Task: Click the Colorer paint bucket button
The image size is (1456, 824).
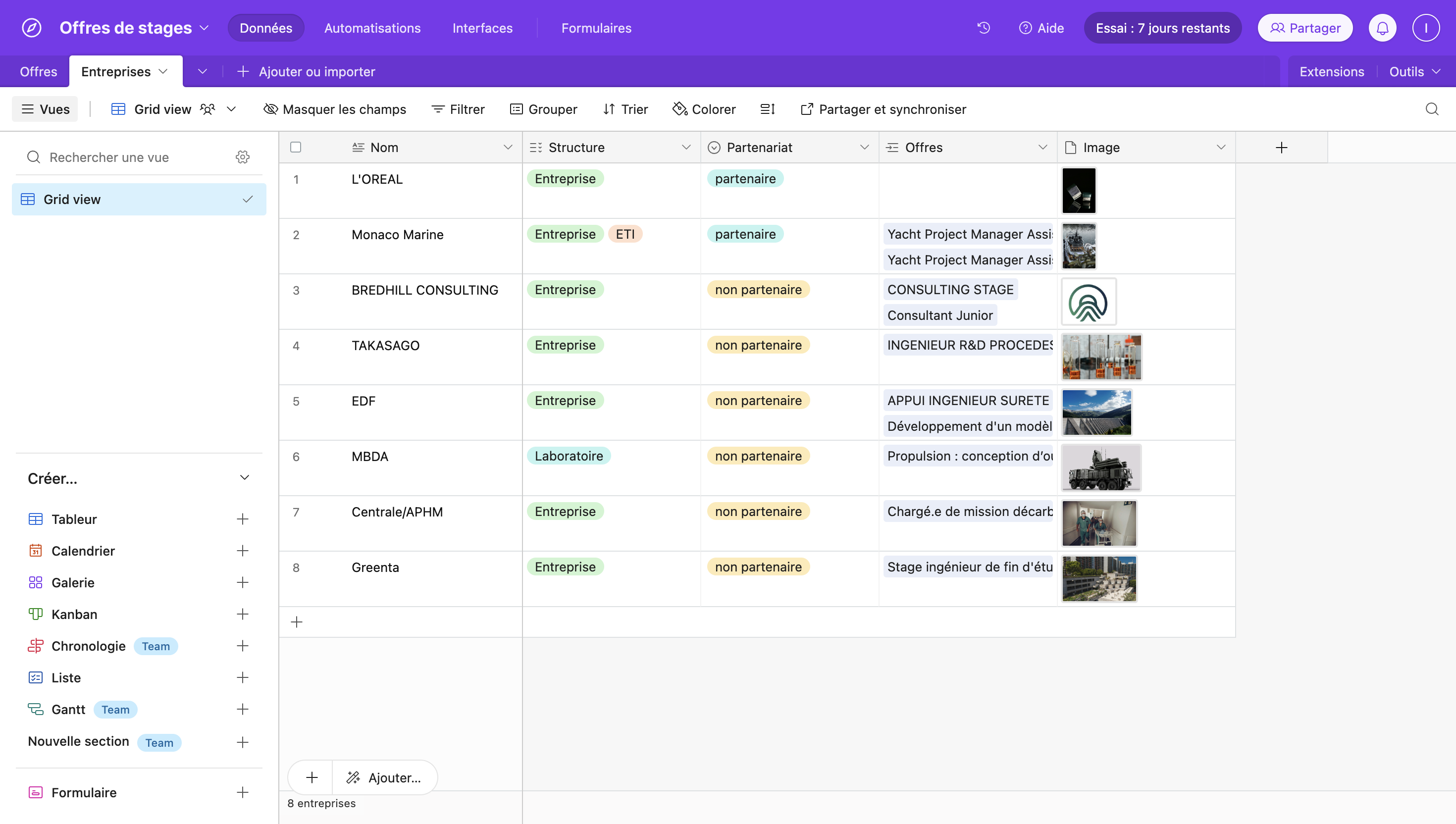Action: (x=704, y=109)
